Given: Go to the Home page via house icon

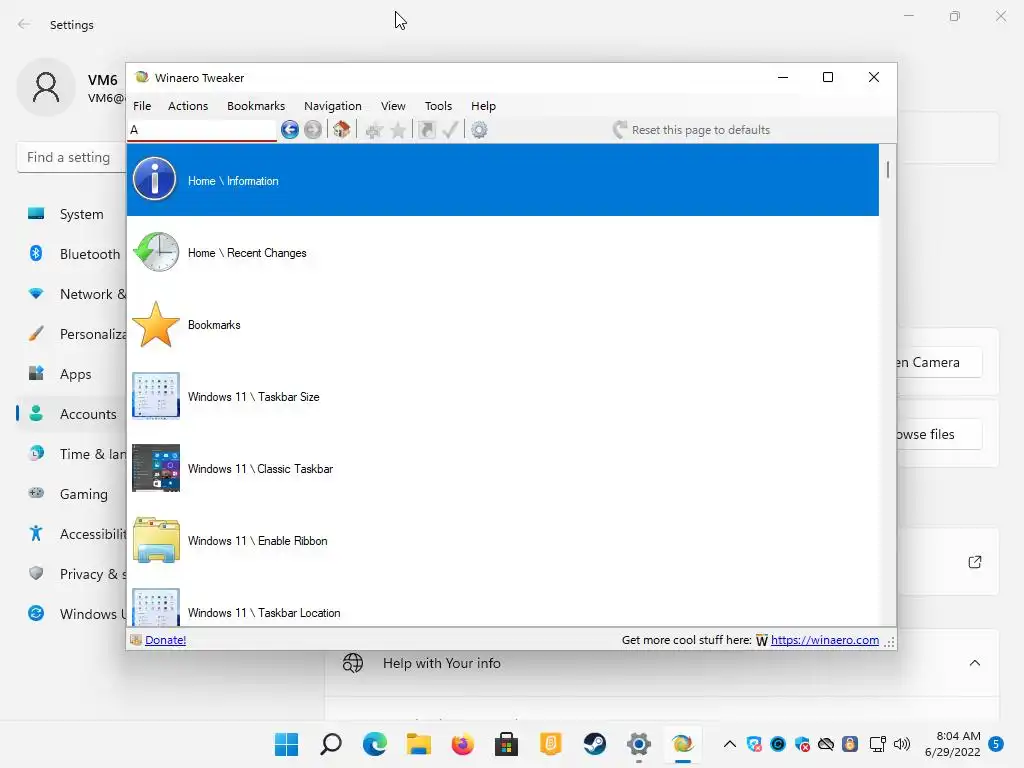Looking at the screenshot, I should tap(341, 130).
